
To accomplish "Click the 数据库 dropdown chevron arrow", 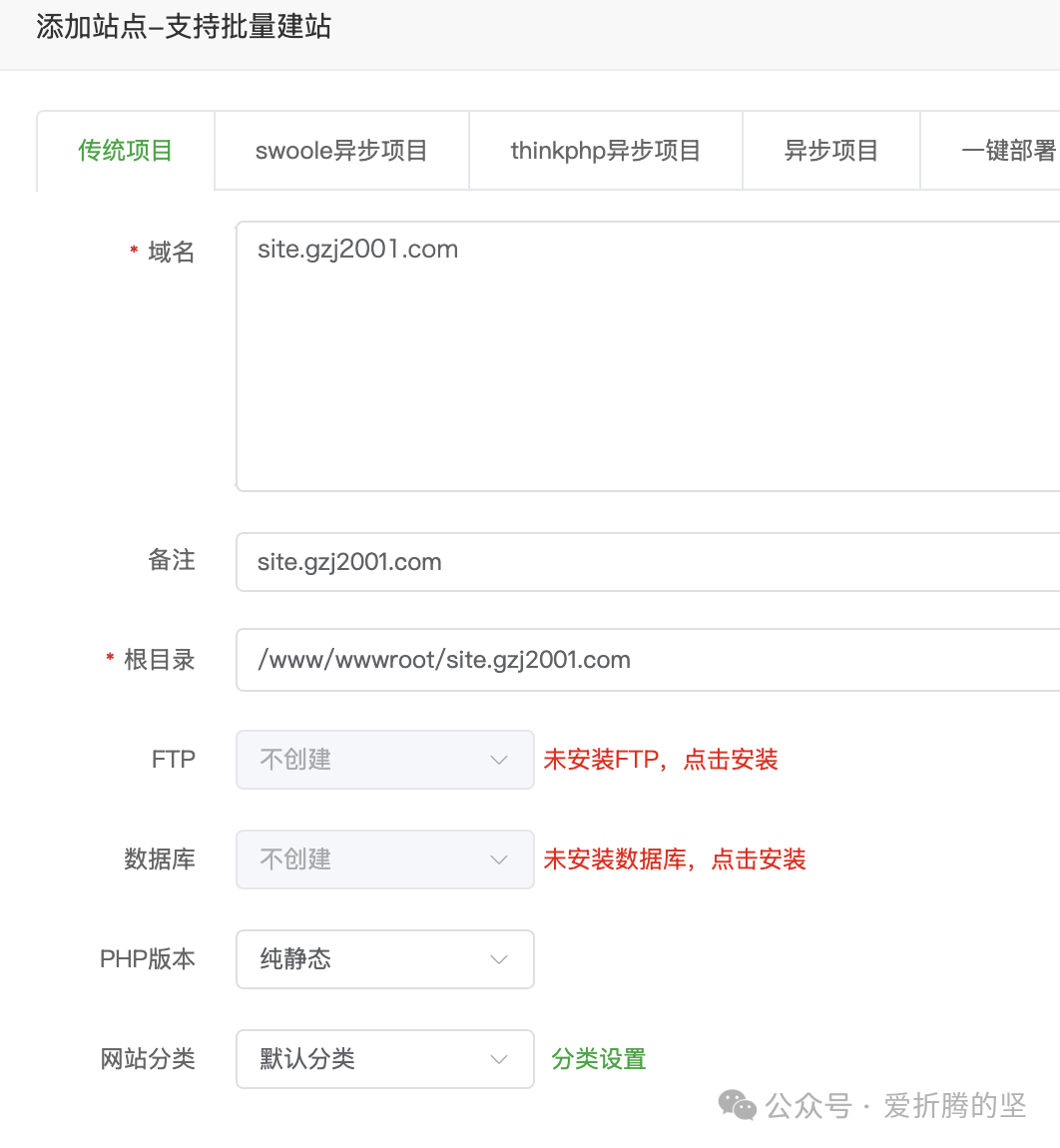I will point(498,860).
